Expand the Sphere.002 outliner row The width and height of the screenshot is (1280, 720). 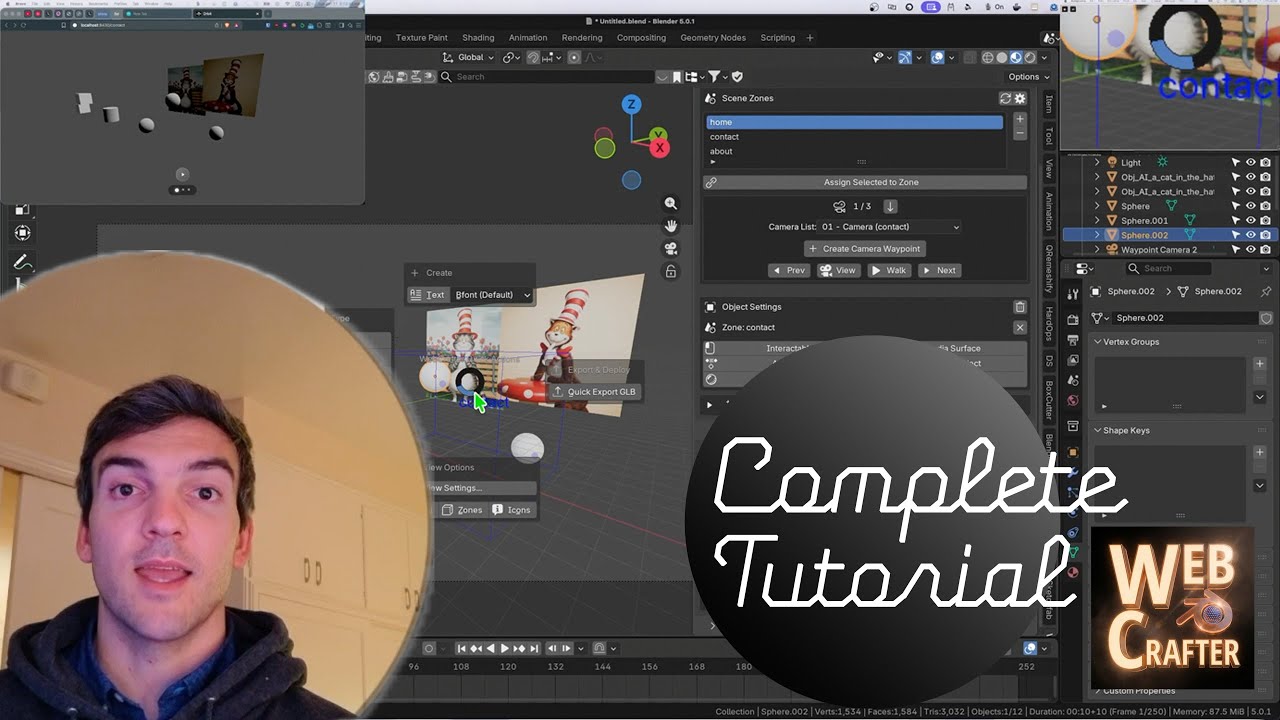[1097, 235]
